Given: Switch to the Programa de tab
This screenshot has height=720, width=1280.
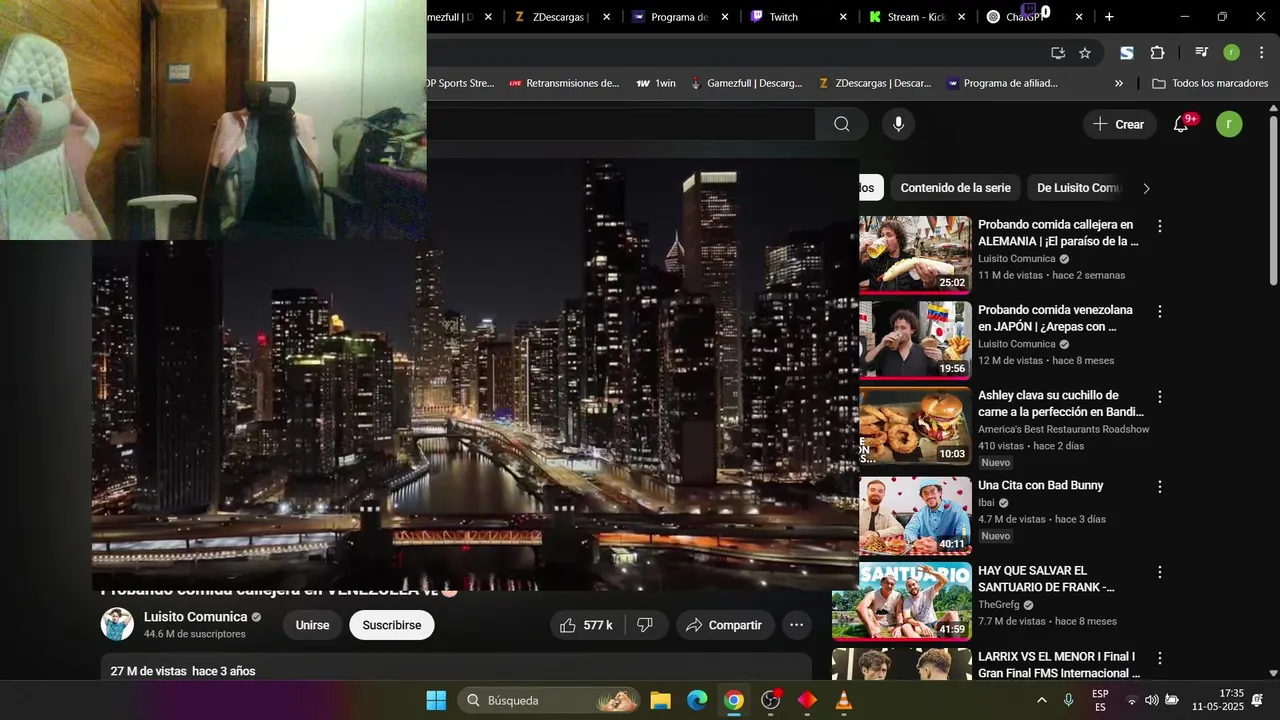Looking at the screenshot, I should [679, 17].
